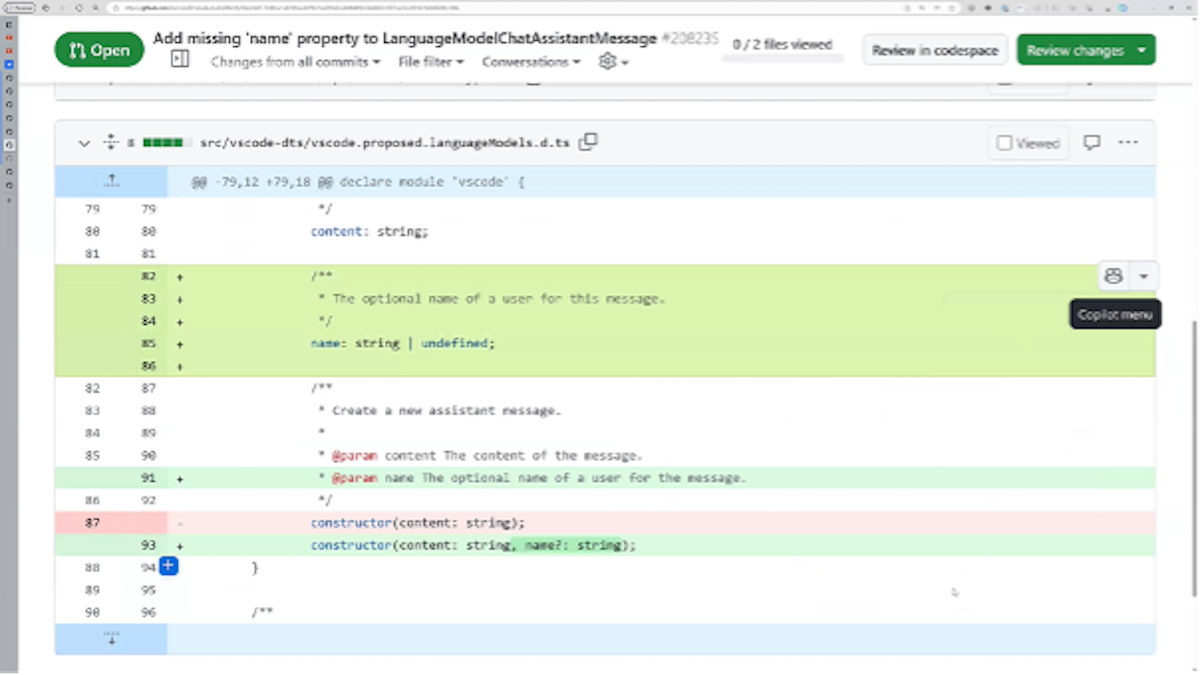Click new line number 93
The image size is (1200, 675).
click(x=148, y=546)
